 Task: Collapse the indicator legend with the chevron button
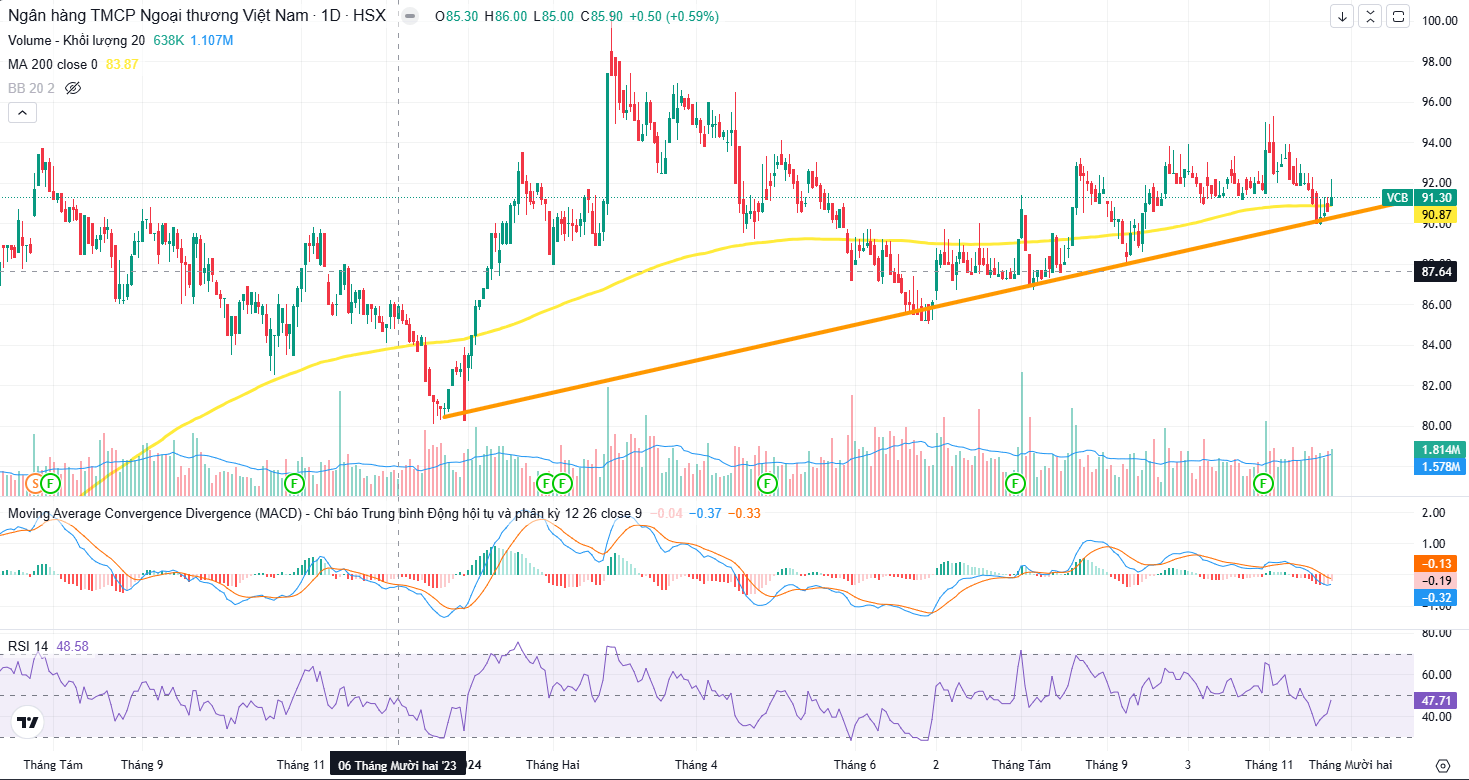(22, 112)
